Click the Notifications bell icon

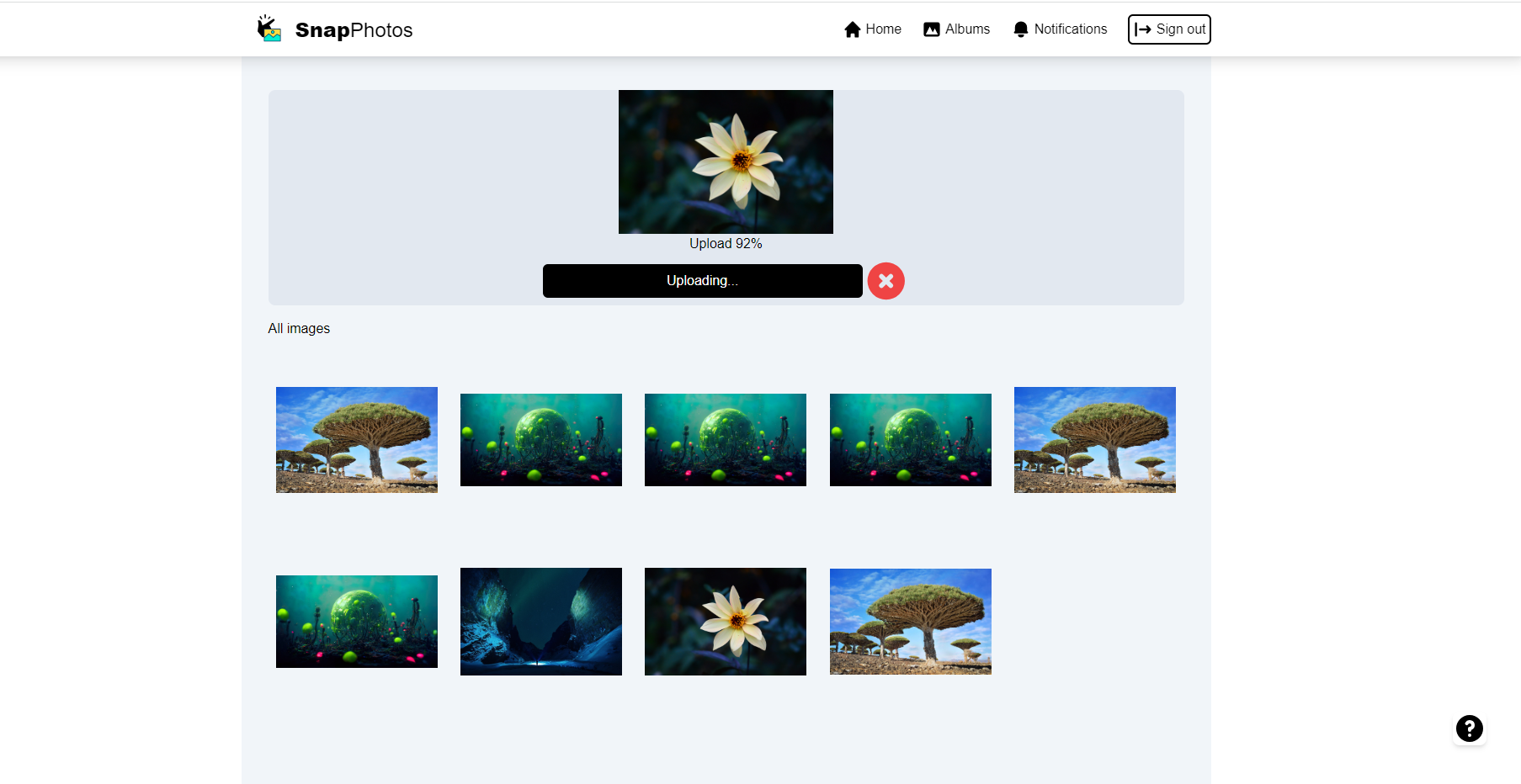pos(1020,29)
